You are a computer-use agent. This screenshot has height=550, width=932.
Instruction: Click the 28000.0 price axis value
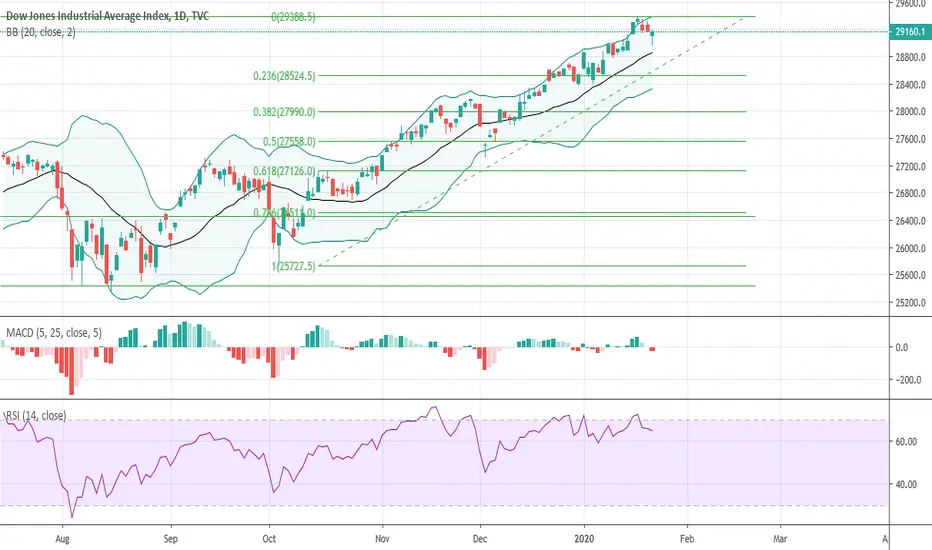click(911, 112)
